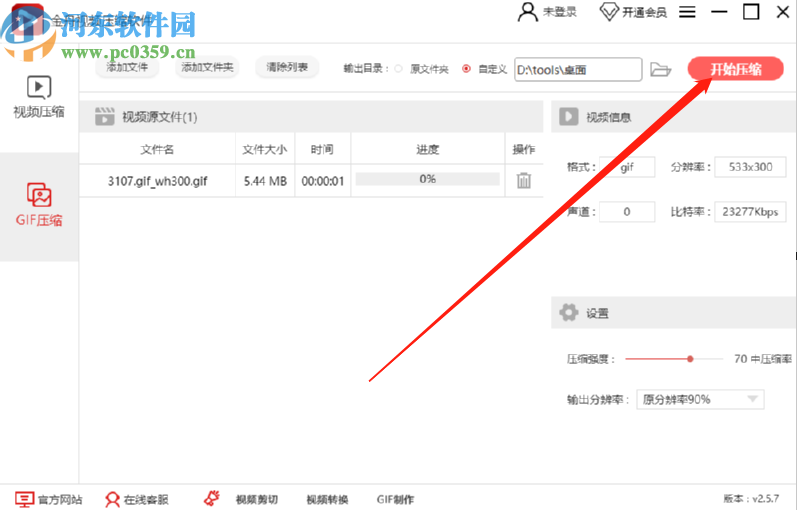Start compression with 开始压缩
The height and width of the screenshot is (510, 797).
click(x=735, y=69)
